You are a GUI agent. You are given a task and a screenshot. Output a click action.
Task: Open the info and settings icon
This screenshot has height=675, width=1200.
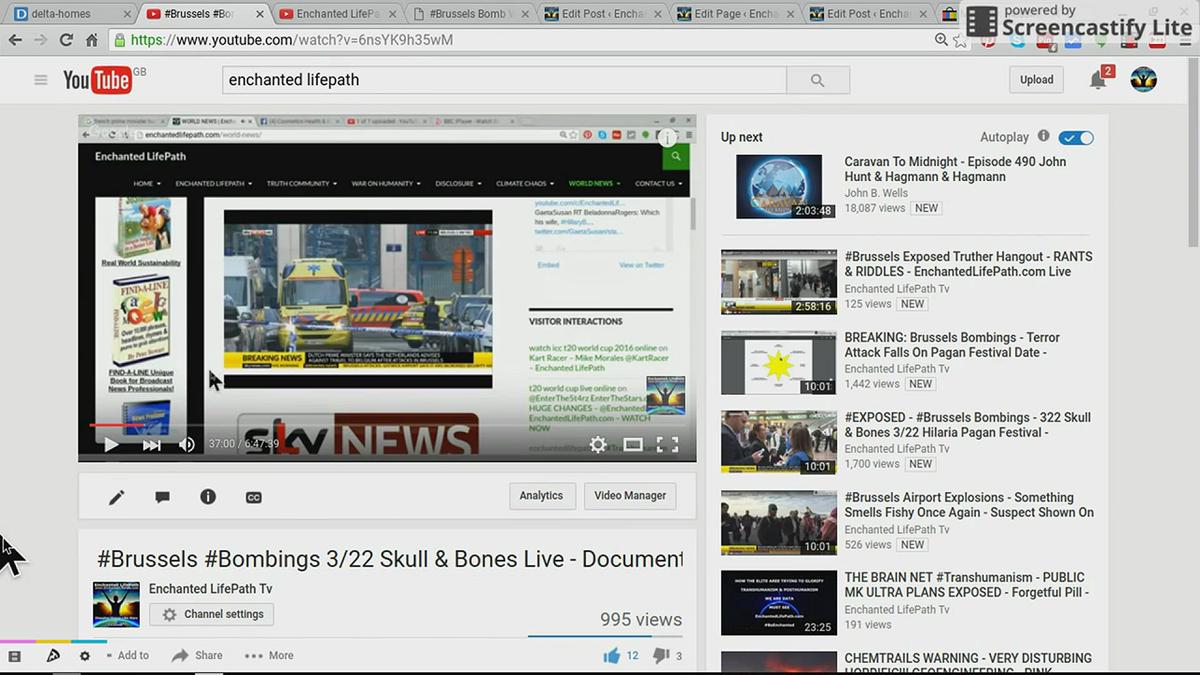tap(208, 496)
